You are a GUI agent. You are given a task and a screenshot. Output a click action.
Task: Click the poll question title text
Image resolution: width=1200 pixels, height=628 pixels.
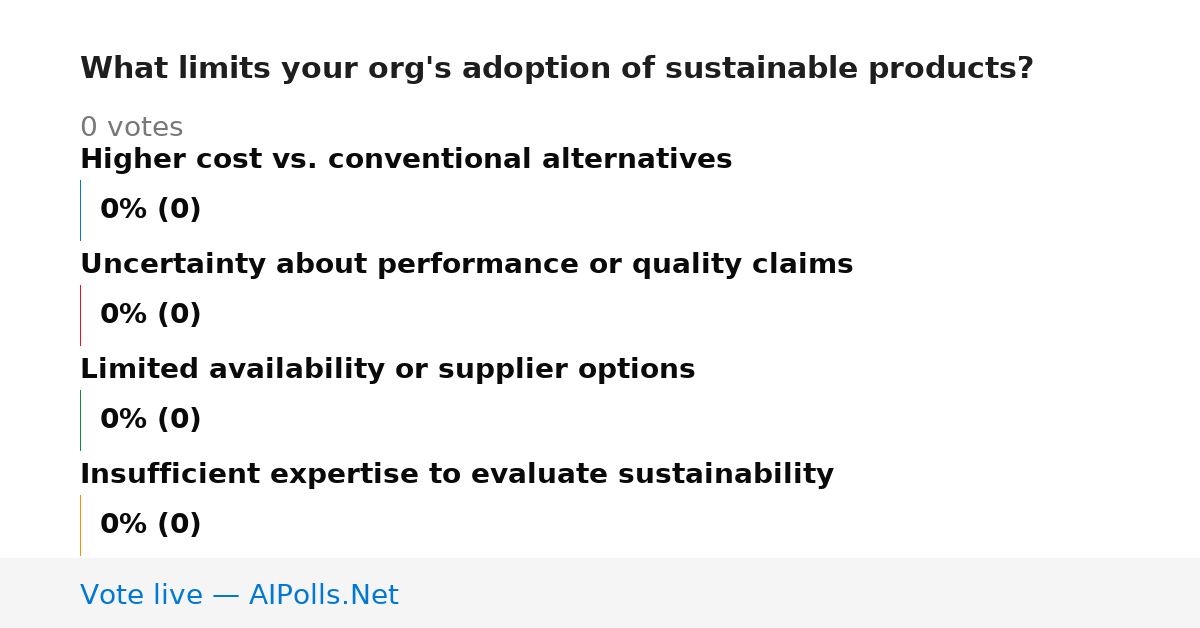557,69
